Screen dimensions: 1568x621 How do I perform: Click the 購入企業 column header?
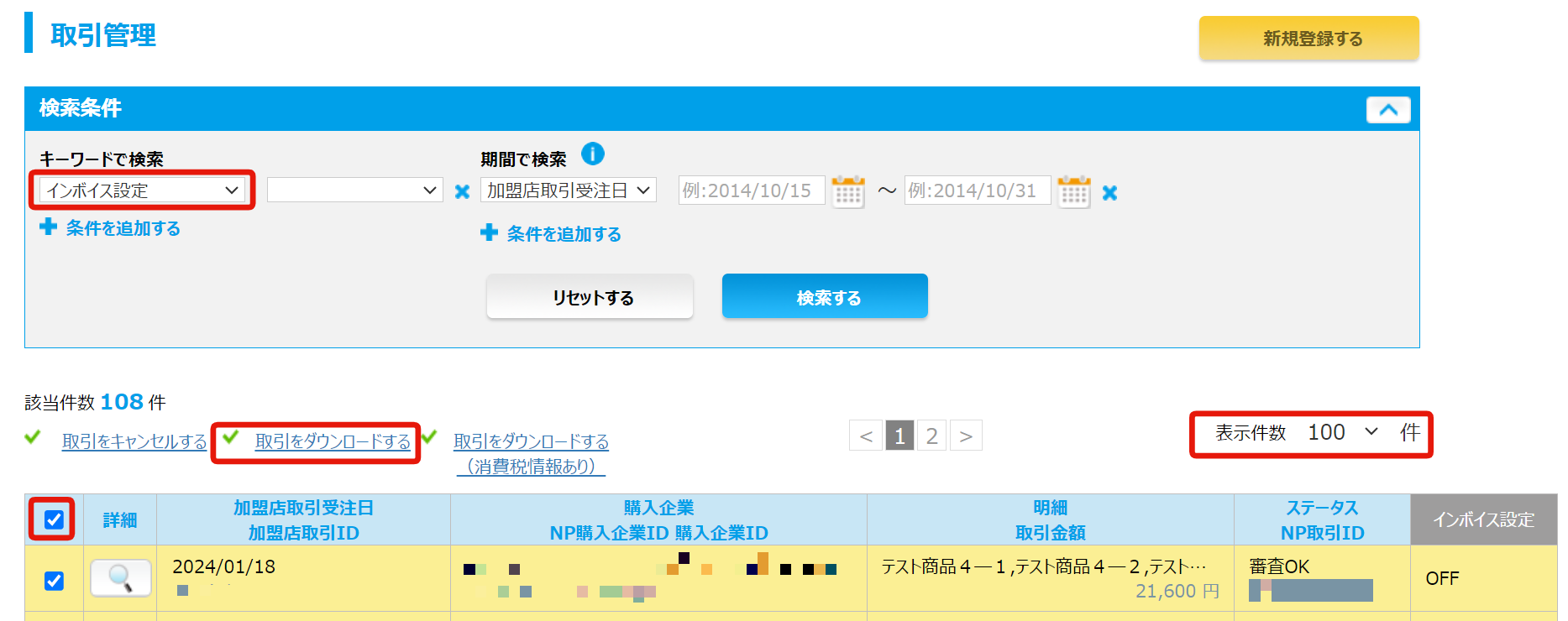[x=658, y=508]
